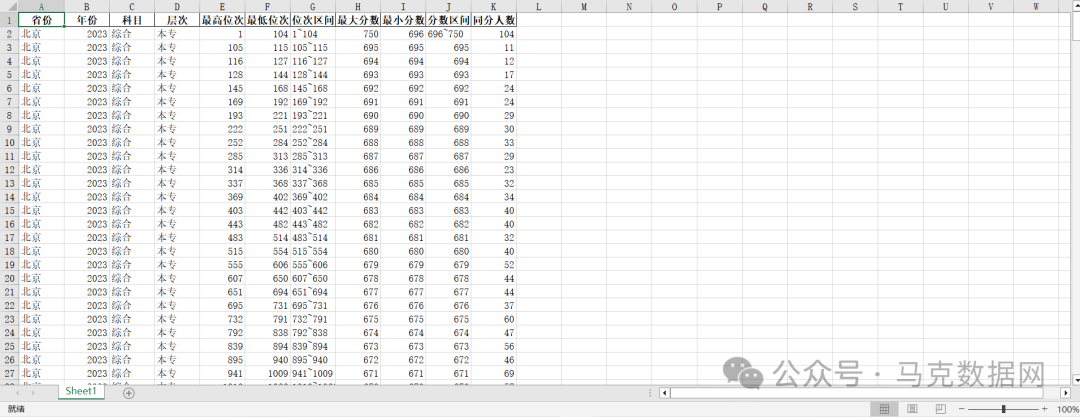Click header cell 同分人数

(x=493, y=20)
